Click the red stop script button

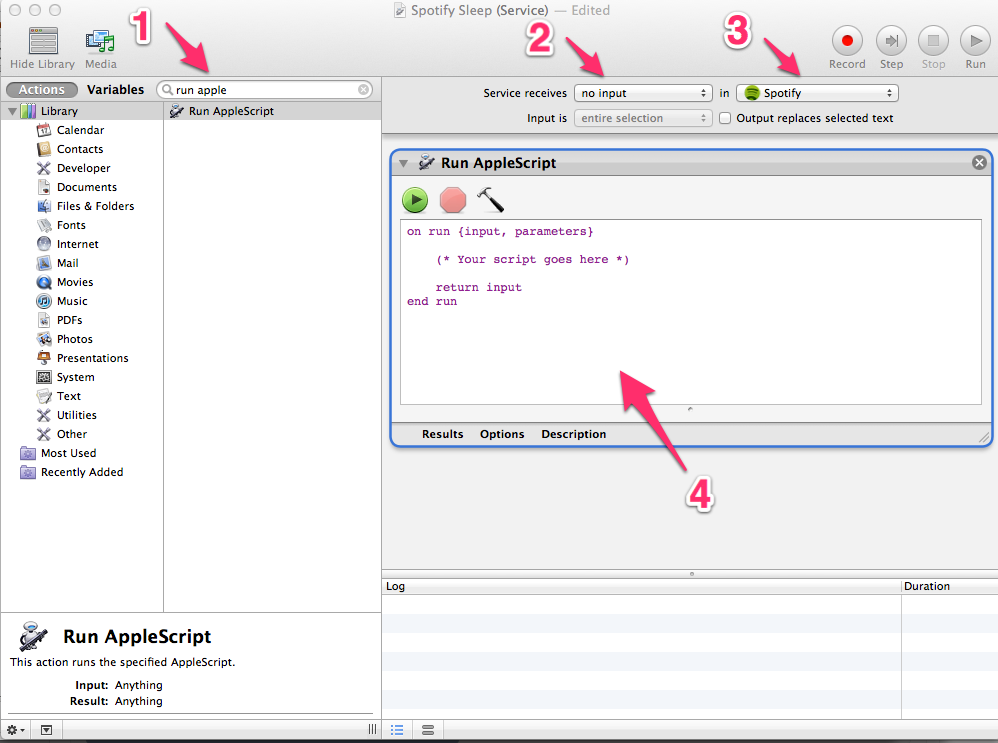pyautogui.click(x=453, y=200)
